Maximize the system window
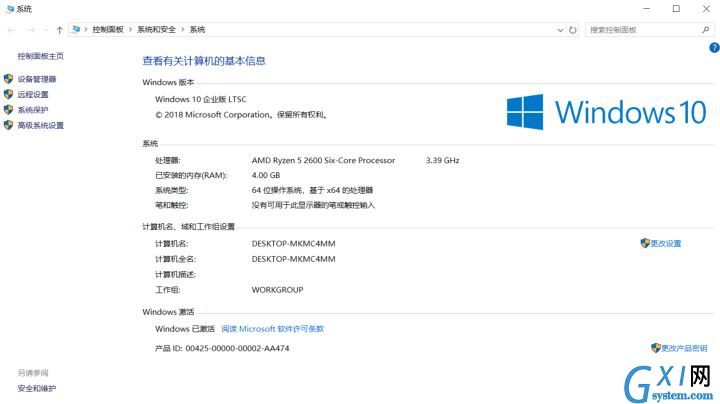This screenshot has width=720, height=404. click(676, 9)
